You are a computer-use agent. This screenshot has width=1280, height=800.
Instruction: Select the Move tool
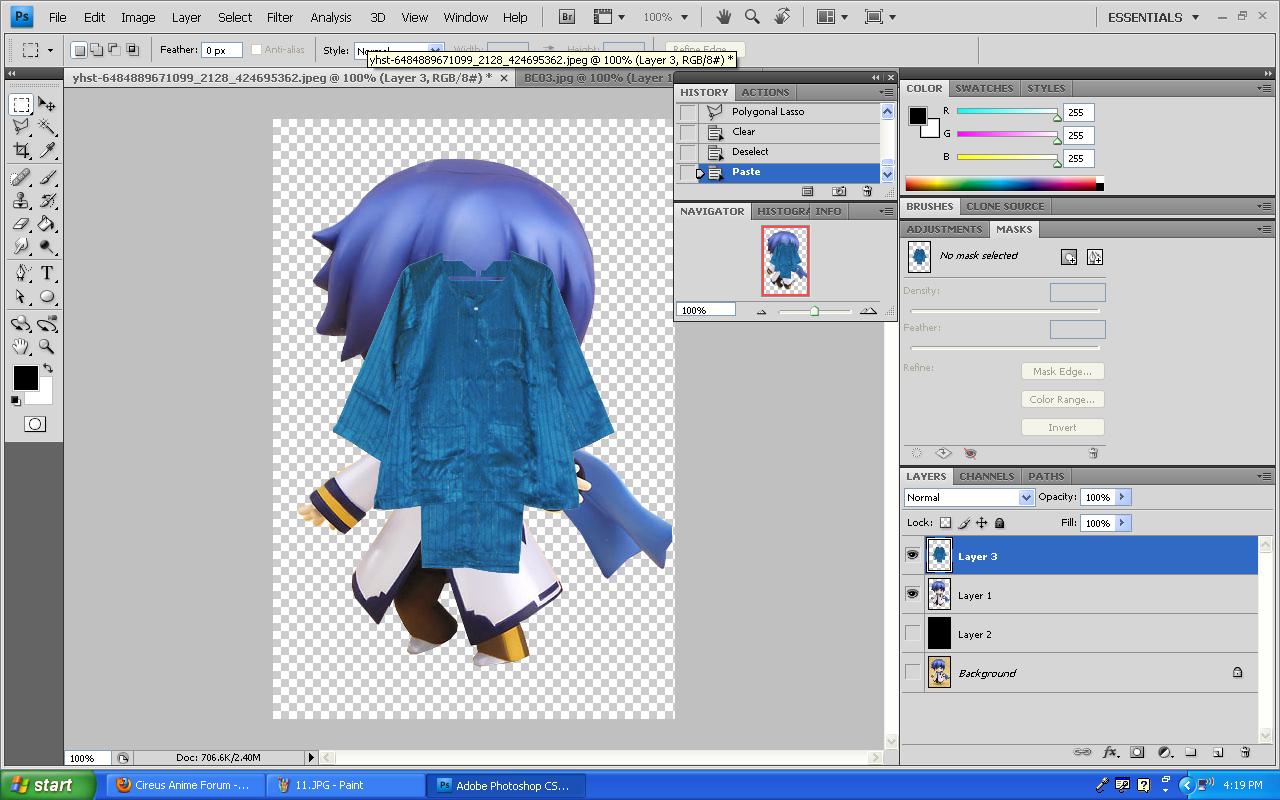(x=47, y=105)
